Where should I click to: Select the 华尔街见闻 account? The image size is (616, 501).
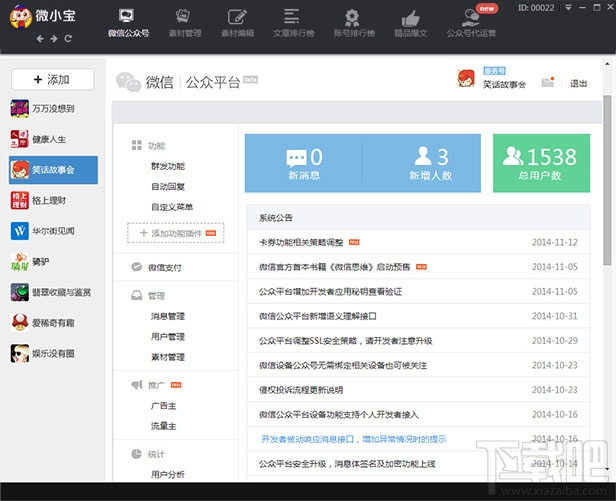pos(53,231)
